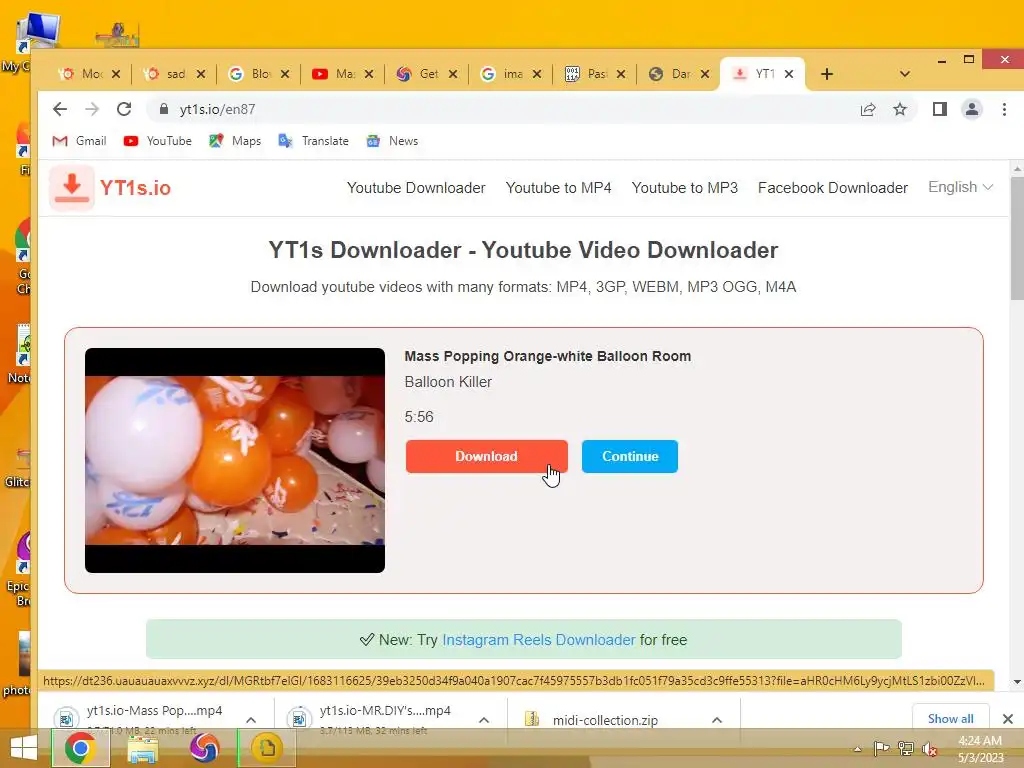
Task: Open Translate bookmark
Action: [x=313, y=141]
